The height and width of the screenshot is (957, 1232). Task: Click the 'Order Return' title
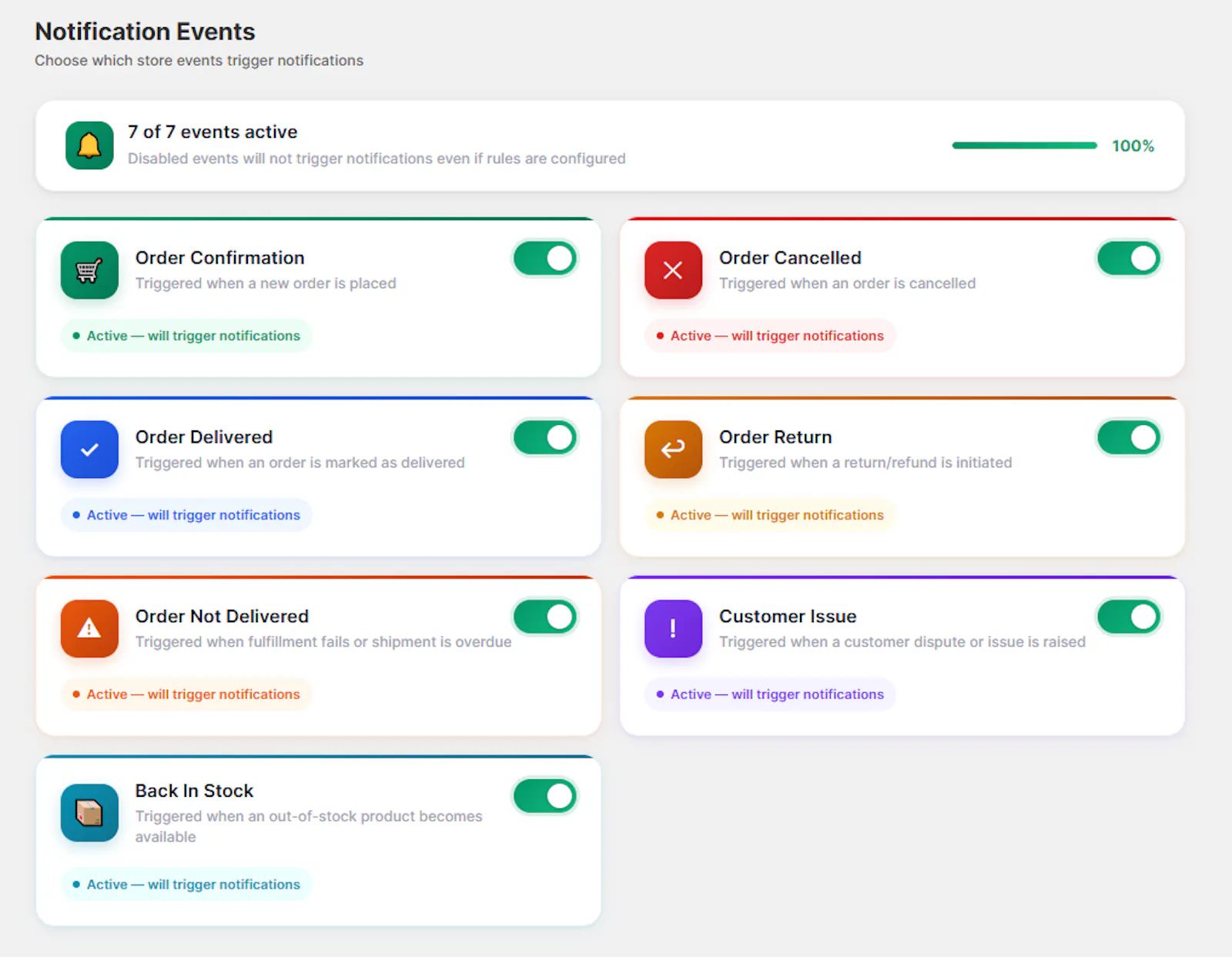775,437
